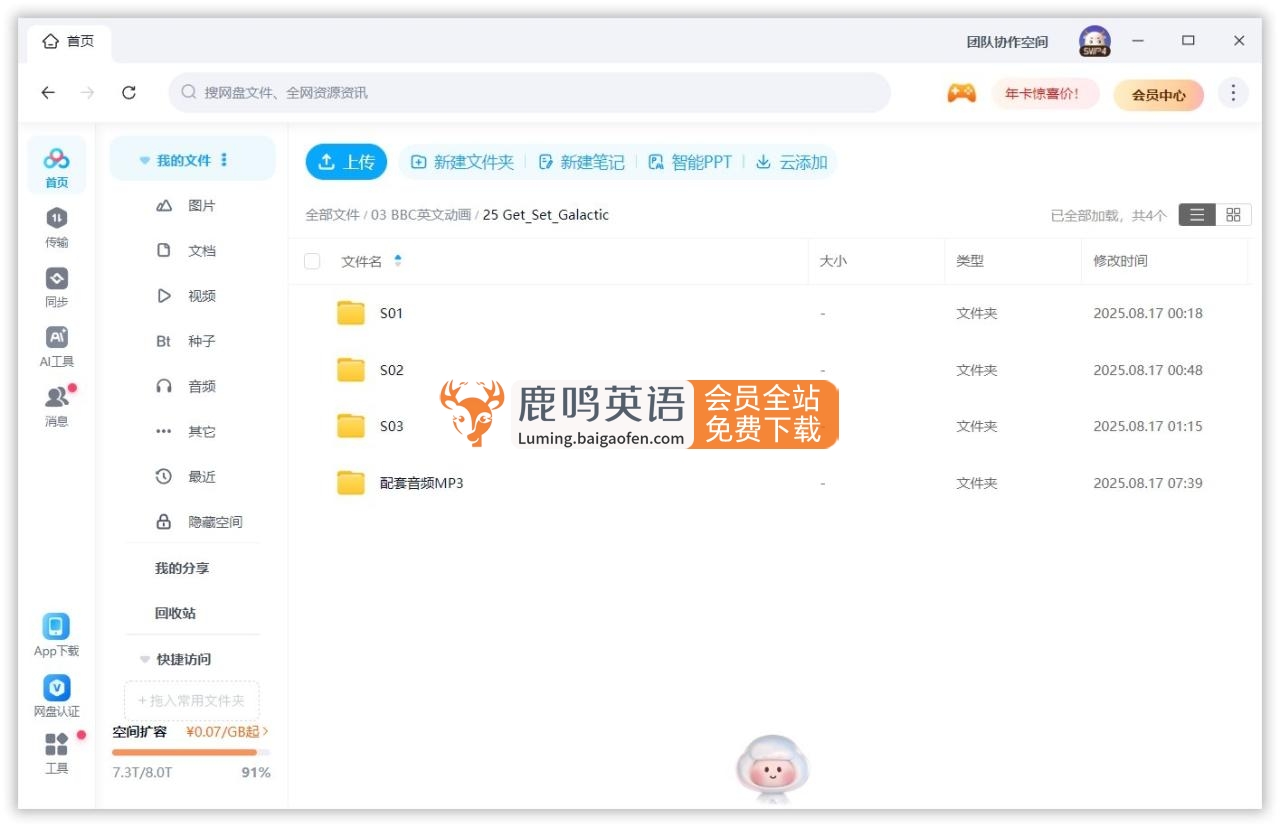Click the 上传 upload button
Image resolution: width=1280 pixels, height=827 pixels.
tap(346, 161)
